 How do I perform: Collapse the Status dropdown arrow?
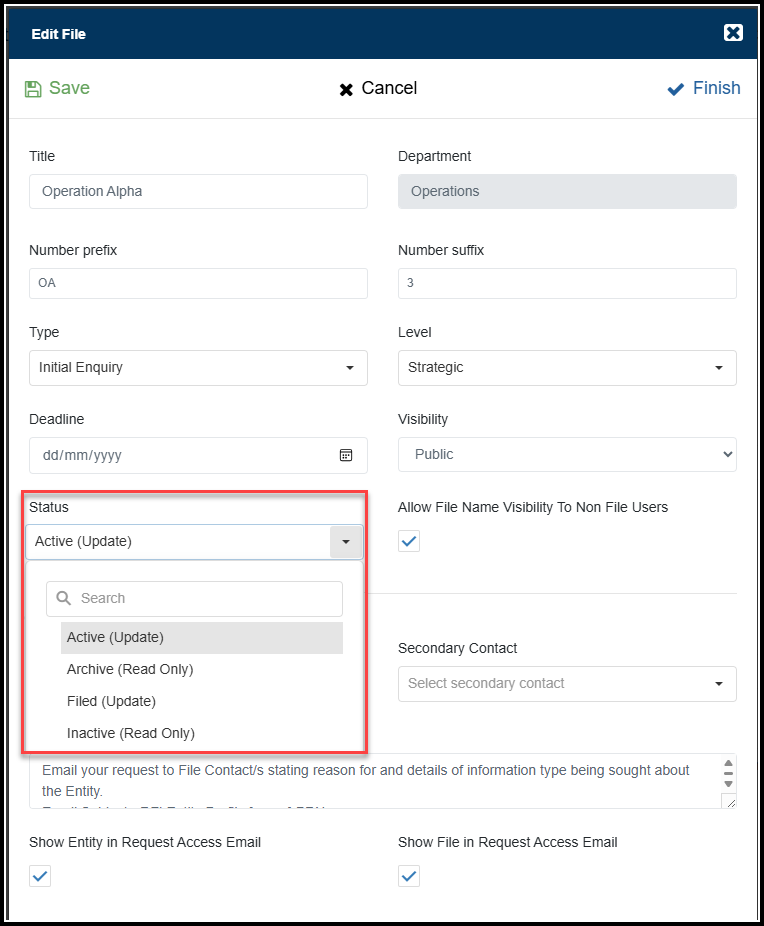[x=345, y=542]
